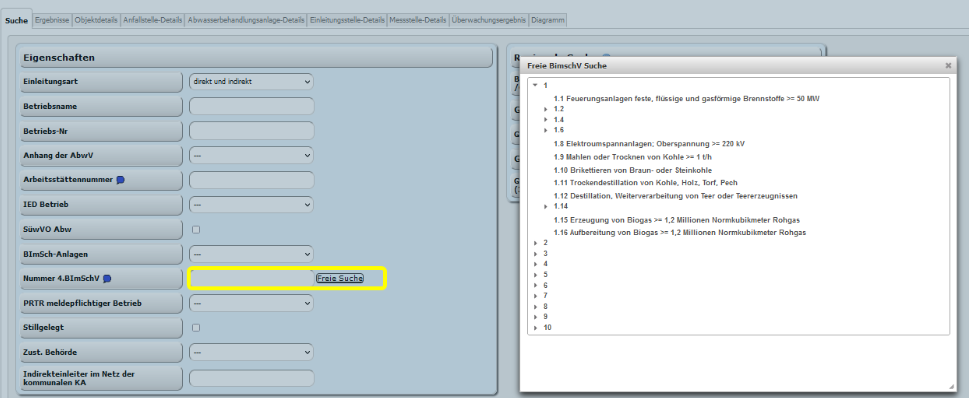This screenshot has width=970, height=398.
Task: Switch to the Abwasserbehandlungsanlage-Details tab
Action: [x=246, y=20]
